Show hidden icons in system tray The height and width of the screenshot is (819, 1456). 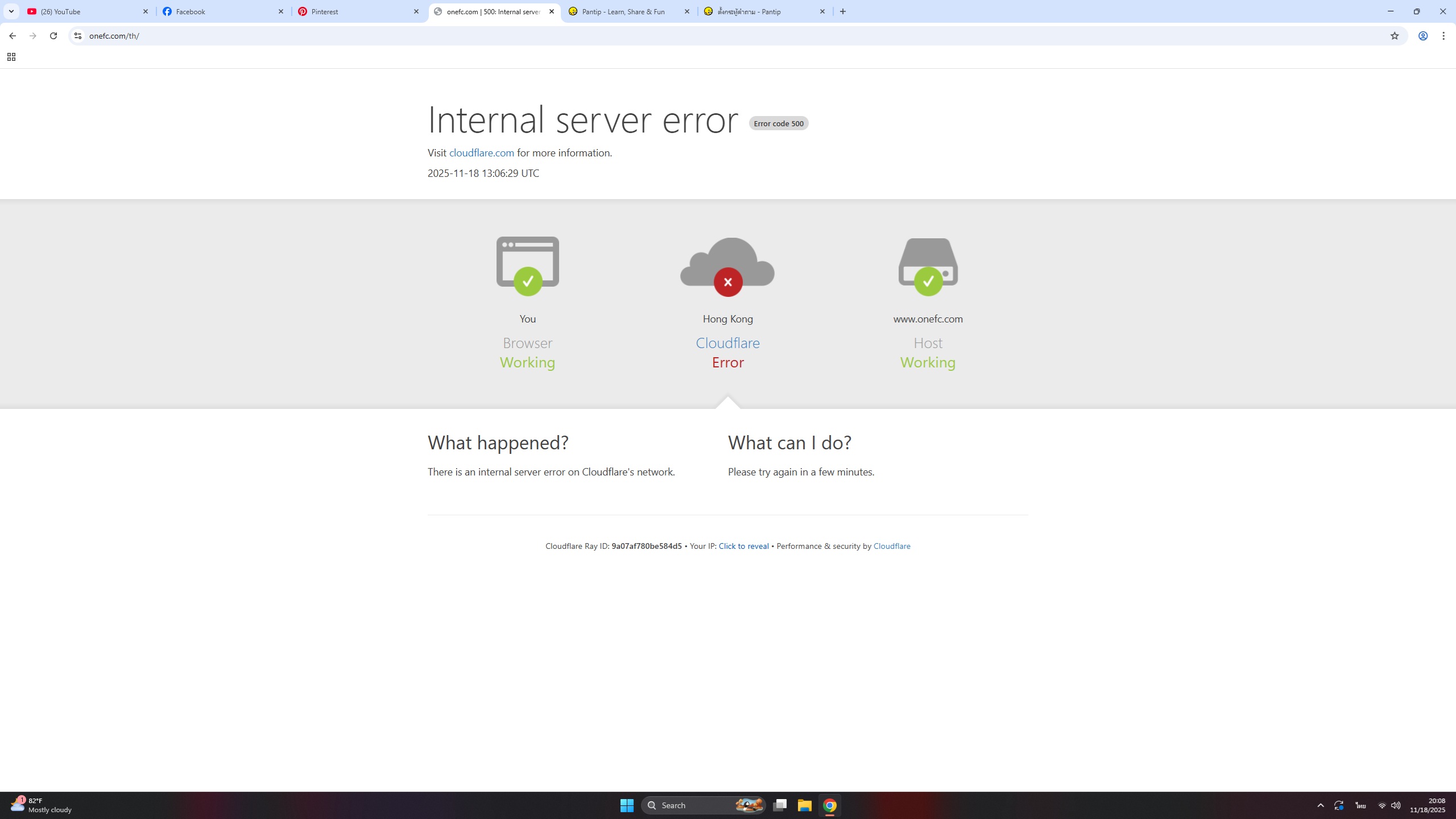click(x=1321, y=805)
